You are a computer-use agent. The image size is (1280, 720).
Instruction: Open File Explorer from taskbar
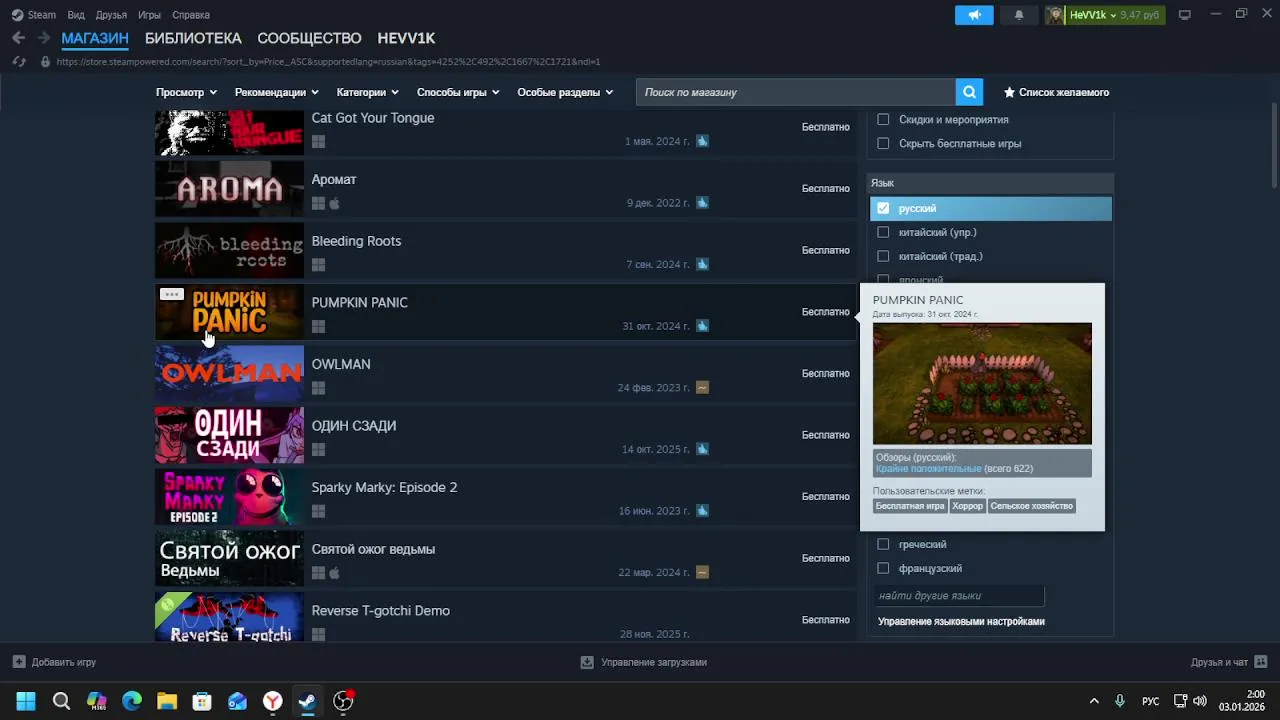[x=167, y=701]
